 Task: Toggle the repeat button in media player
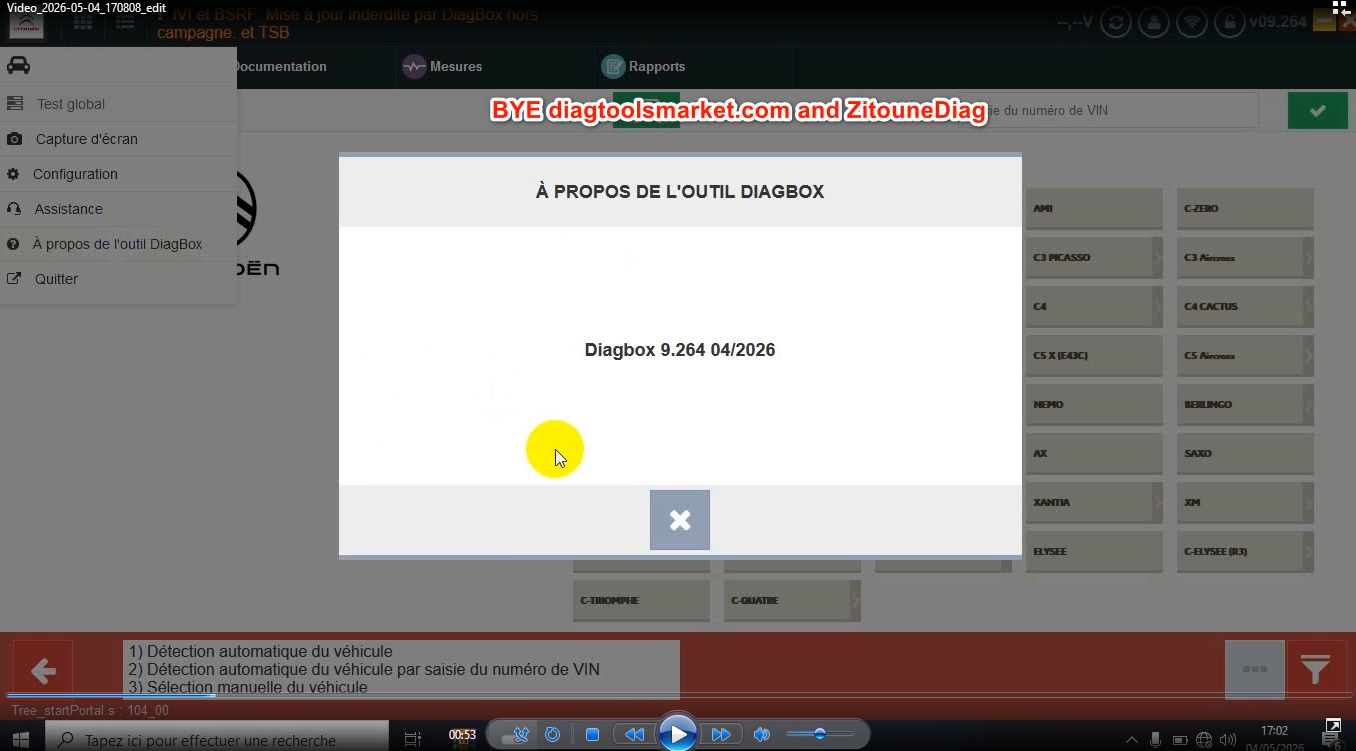coord(552,735)
